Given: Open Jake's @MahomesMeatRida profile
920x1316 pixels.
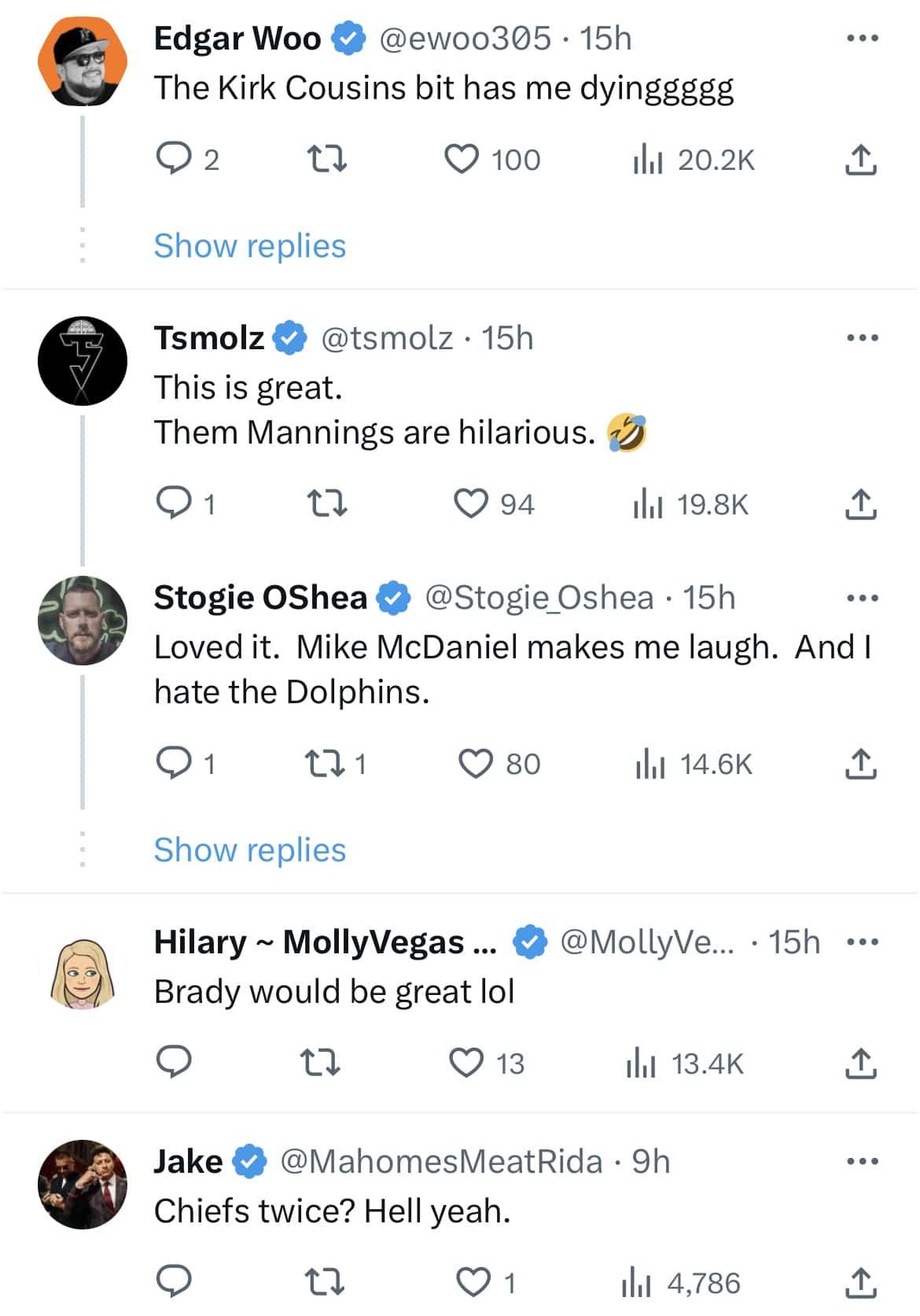Looking at the screenshot, I should [x=441, y=1162].
